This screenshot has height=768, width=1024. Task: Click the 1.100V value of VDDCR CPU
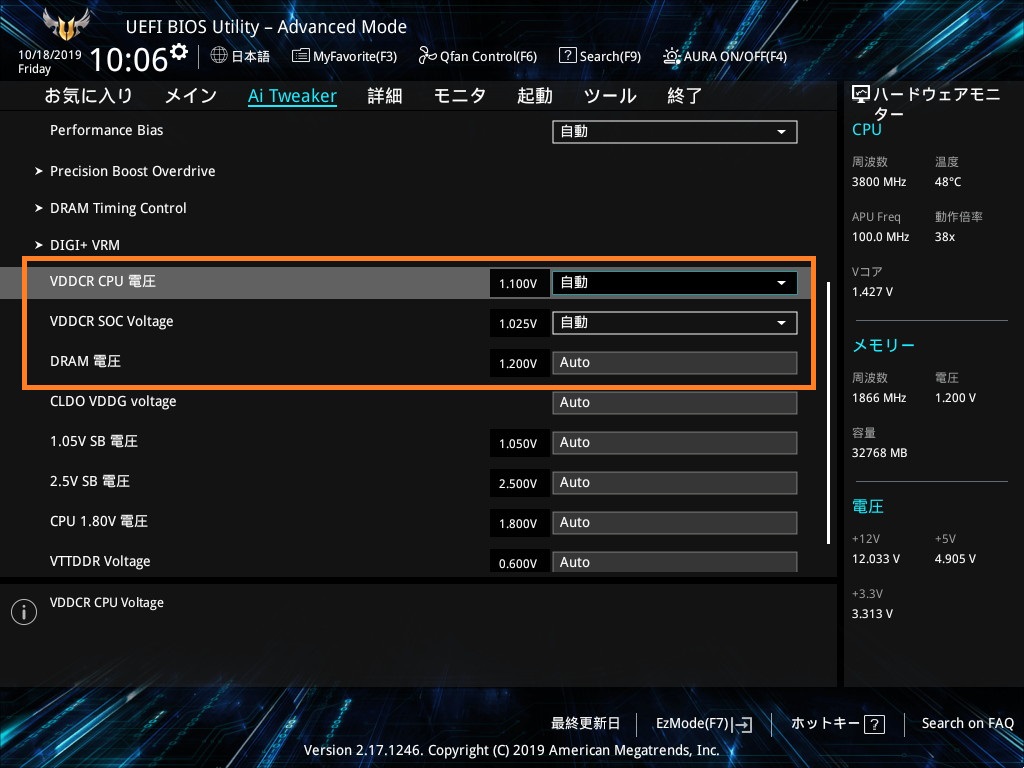click(519, 283)
